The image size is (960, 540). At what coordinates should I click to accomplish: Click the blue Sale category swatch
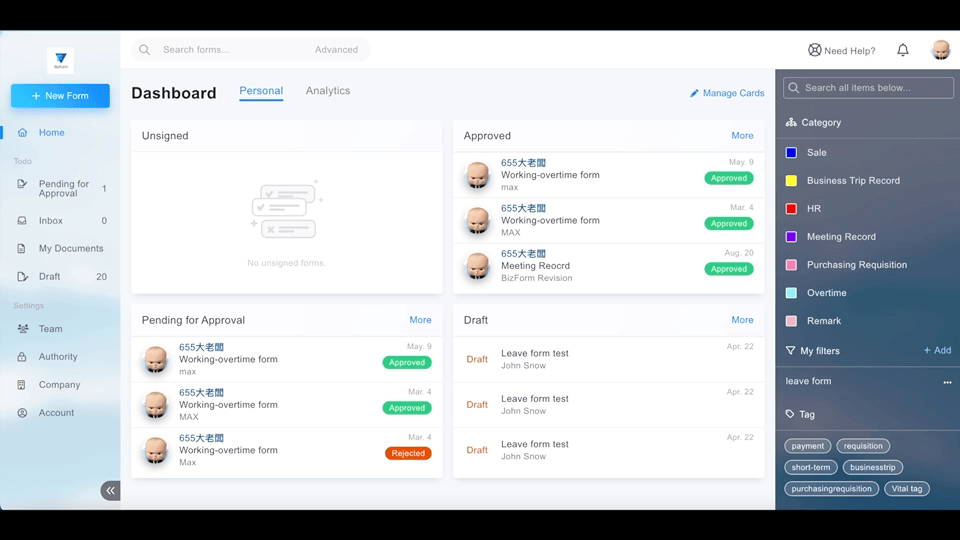[x=791, y=153]
